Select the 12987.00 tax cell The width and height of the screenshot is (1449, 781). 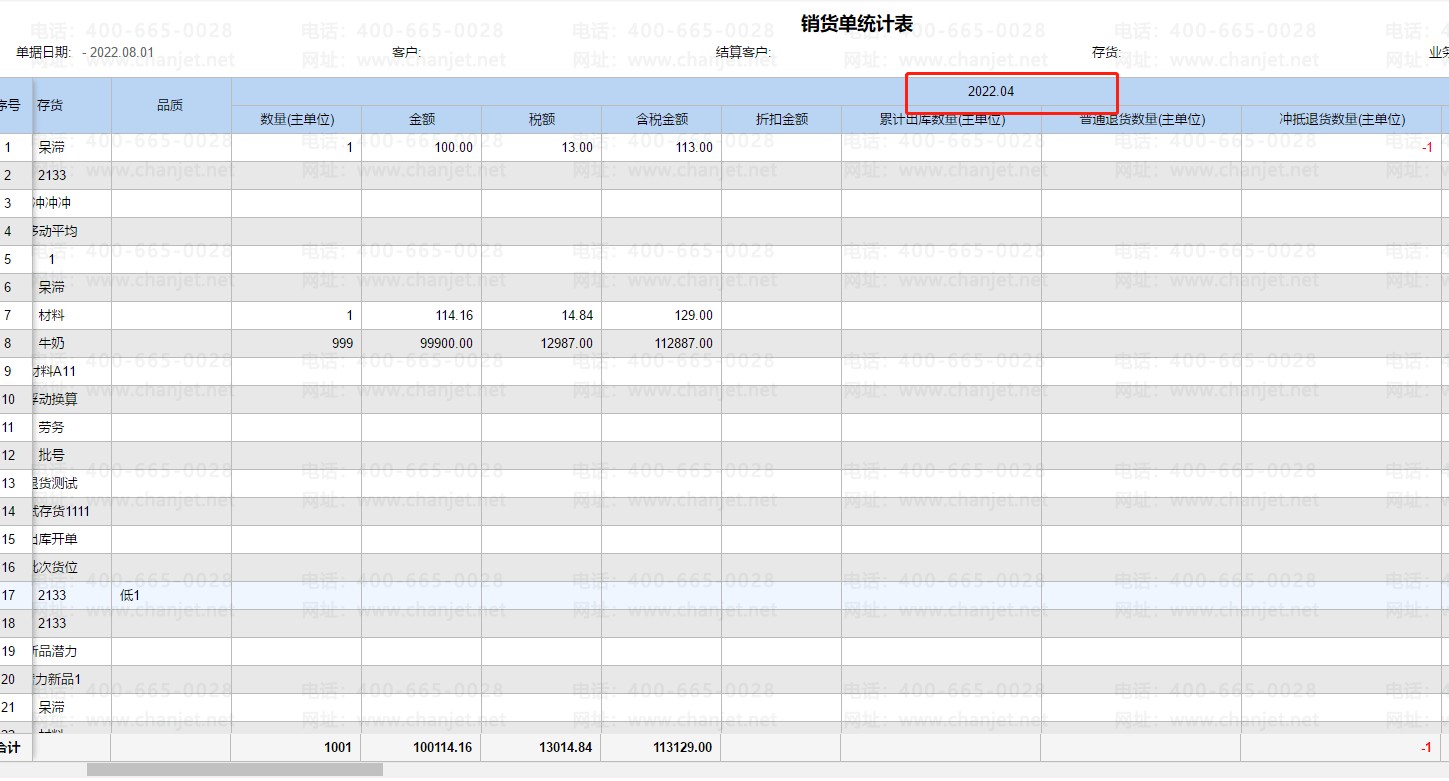pos(541,343)
